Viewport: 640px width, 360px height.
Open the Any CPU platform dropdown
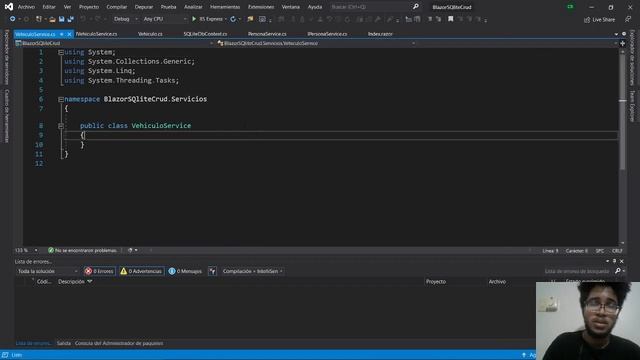point(164,19)
